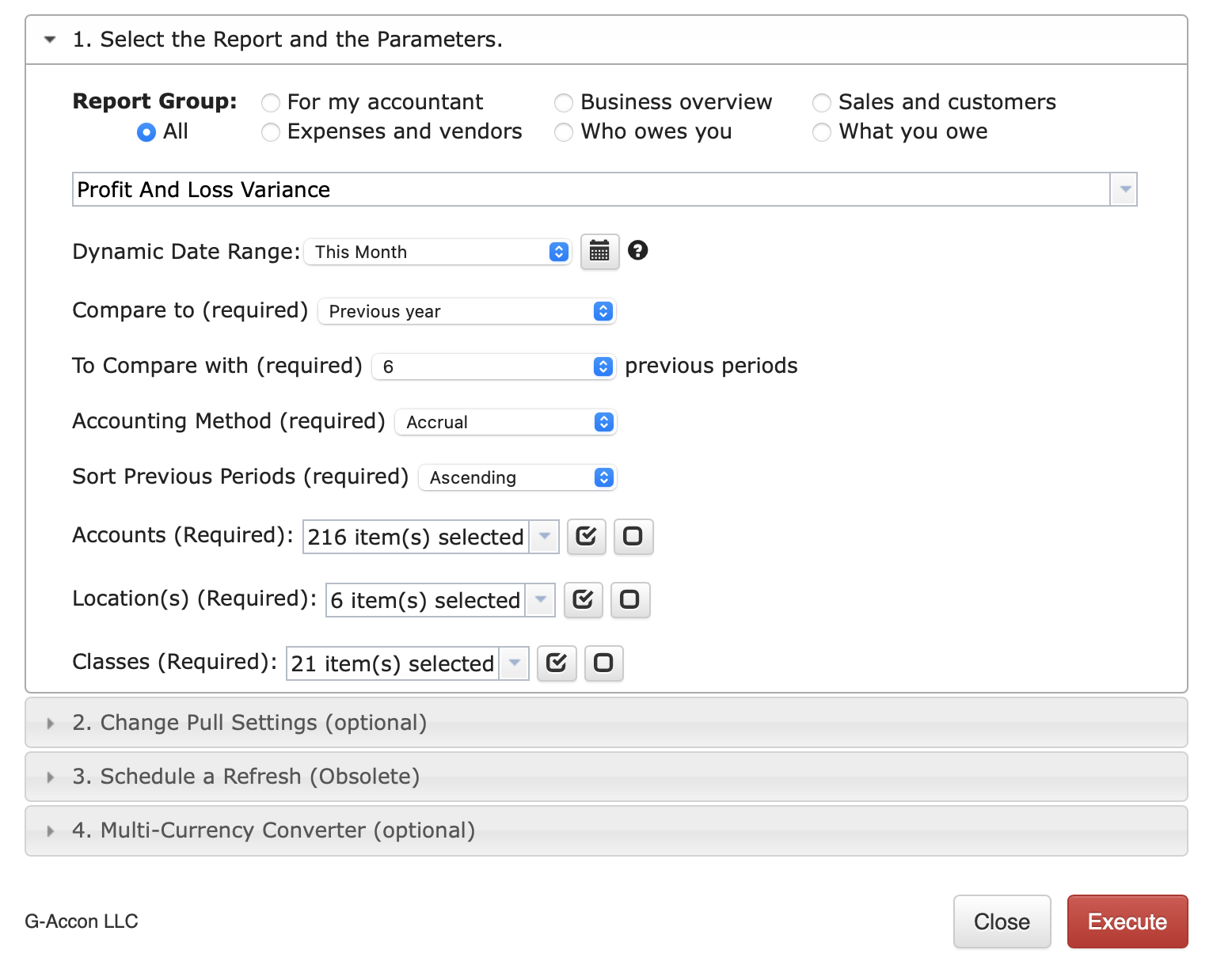Choose the Expenses and vendors radio option

click(271, 132)
